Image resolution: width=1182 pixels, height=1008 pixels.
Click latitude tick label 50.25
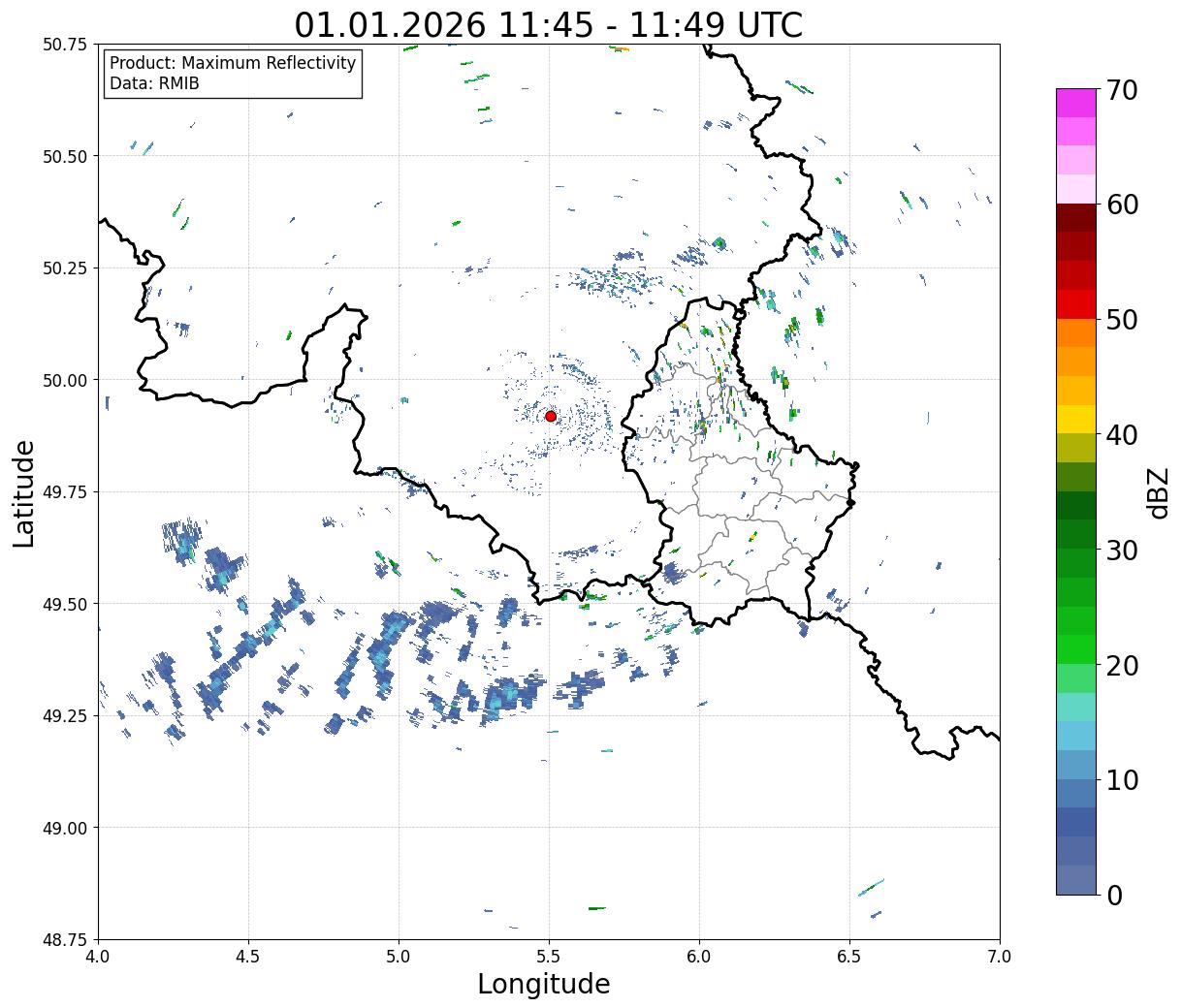[x=65, y=268]
